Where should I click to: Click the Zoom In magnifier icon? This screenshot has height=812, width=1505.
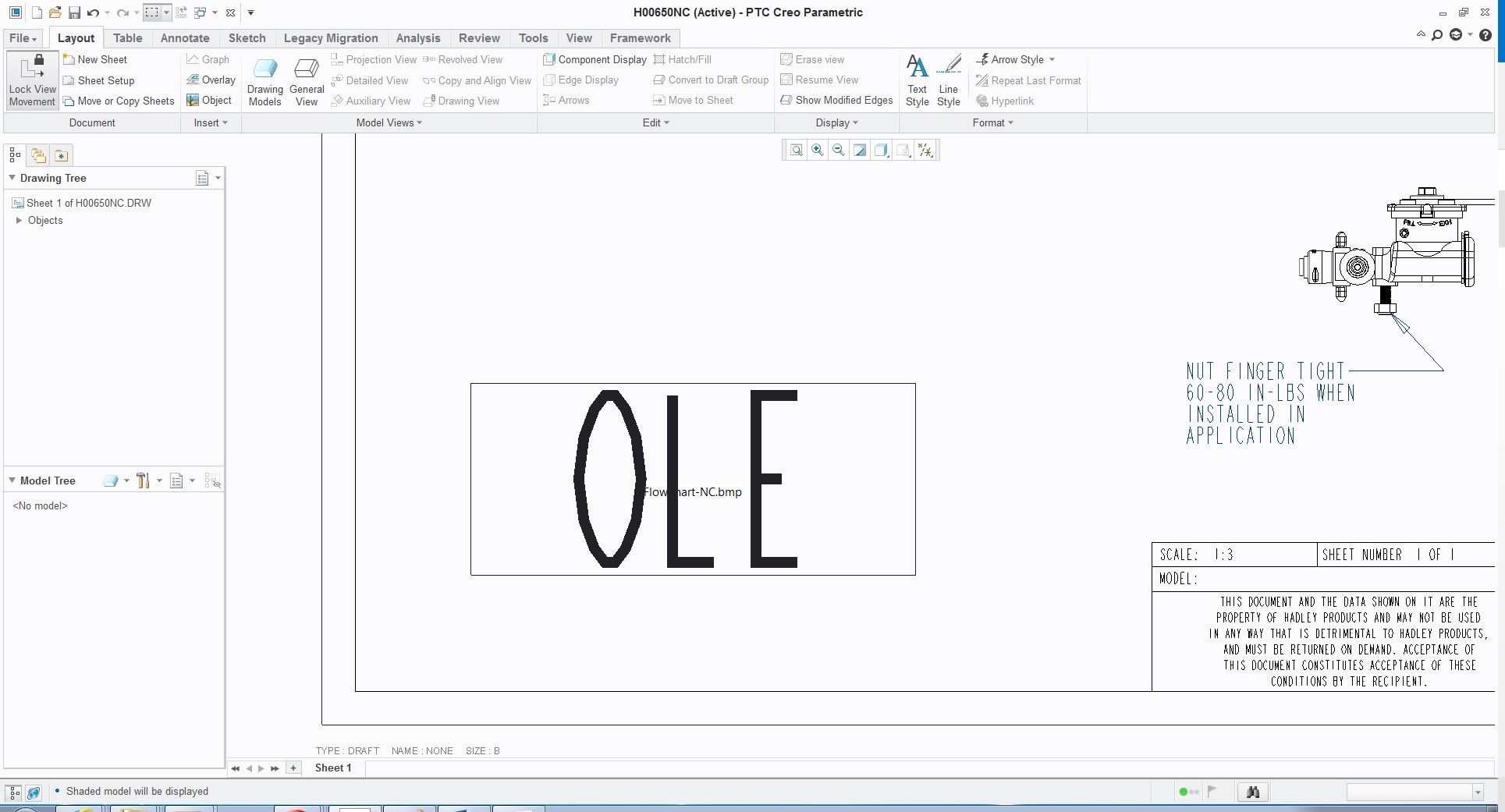pos(817,150)
